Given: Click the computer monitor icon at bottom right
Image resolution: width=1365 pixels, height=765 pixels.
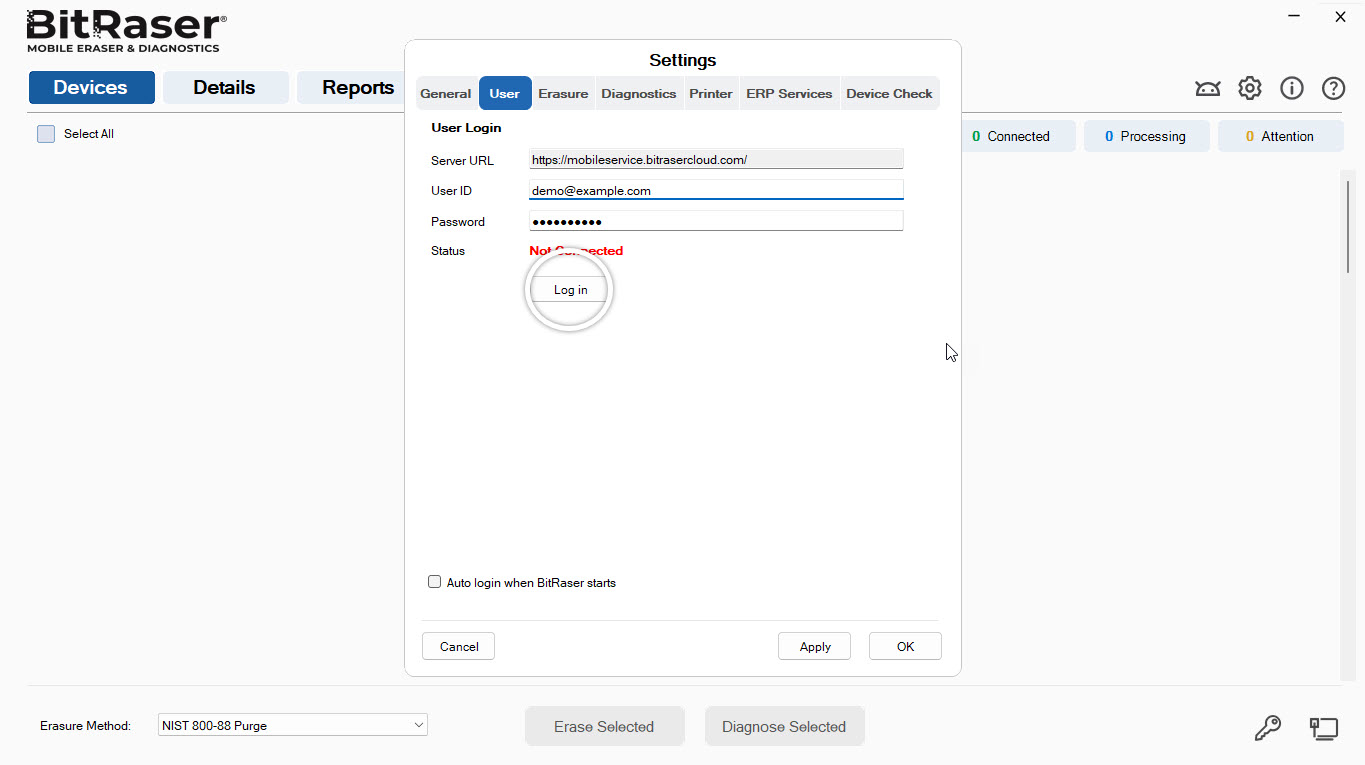Looking at the screenshot, I should click(1323, 727).
